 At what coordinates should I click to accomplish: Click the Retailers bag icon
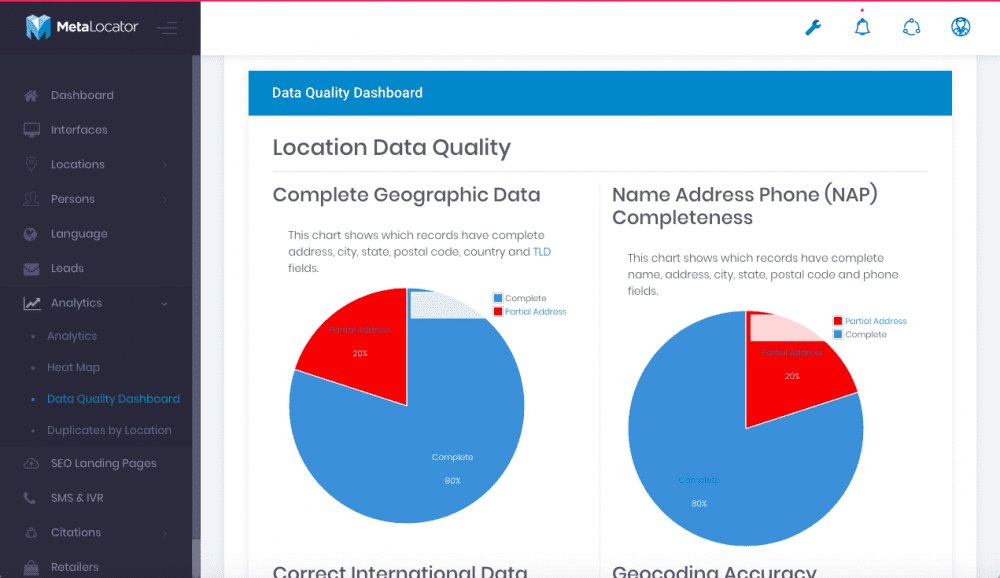coord(31,567)
